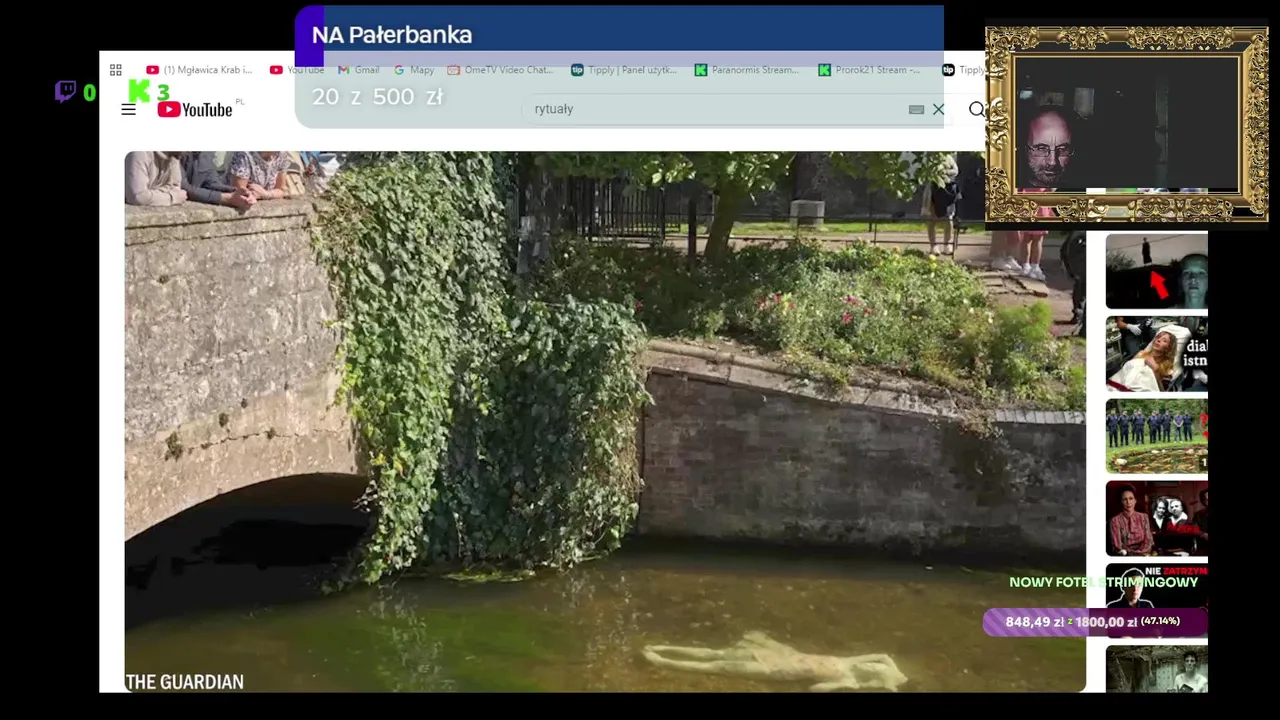This screenshot has height=720, width=1280.
Task: Open the YouTube hamburger guide menu
Action: click(128, 109)
